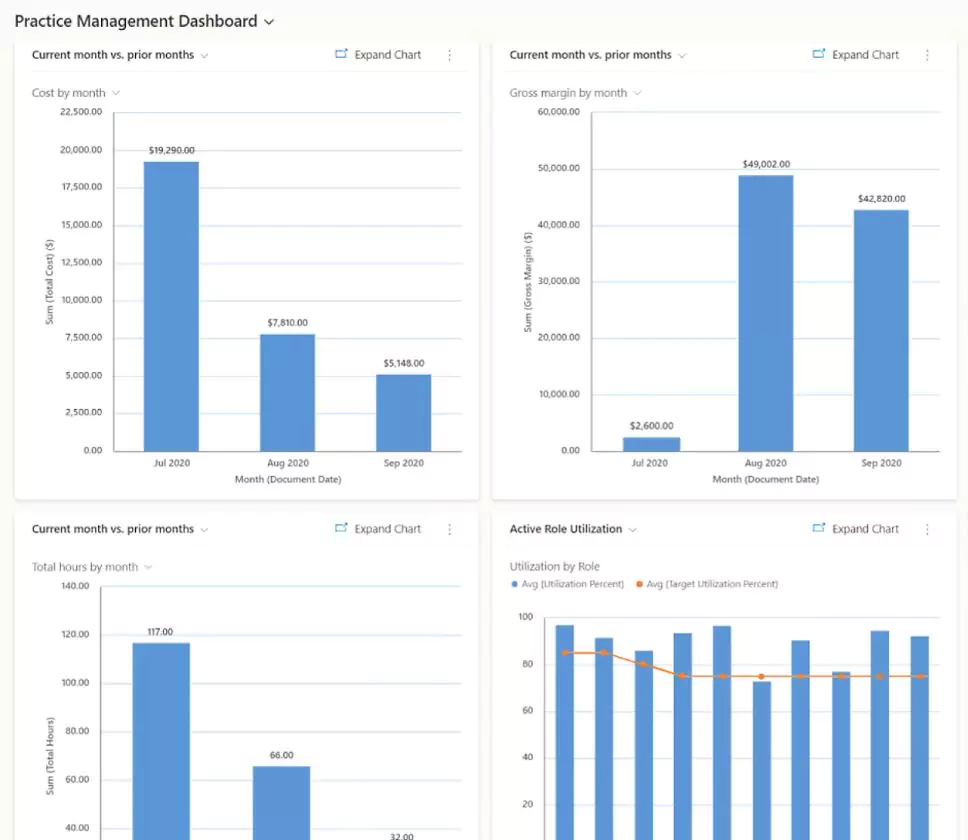968x840 pixels.
Task: Open more options menu on Gross margin card
Action: (x=927, y=55)
